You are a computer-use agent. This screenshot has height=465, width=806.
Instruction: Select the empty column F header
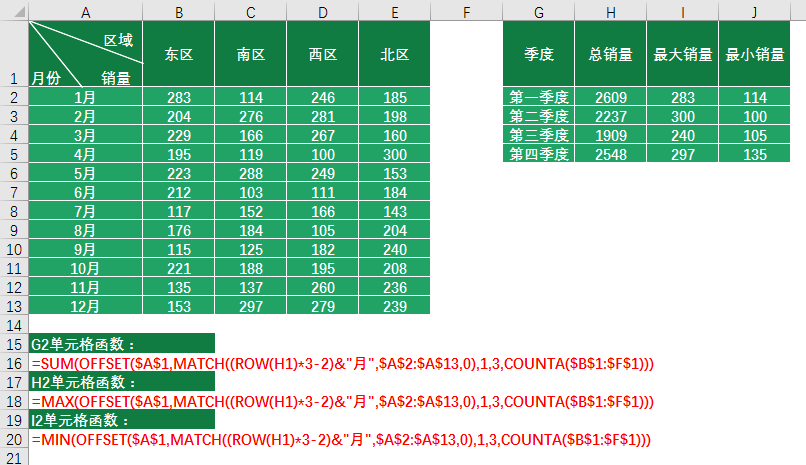466,11
